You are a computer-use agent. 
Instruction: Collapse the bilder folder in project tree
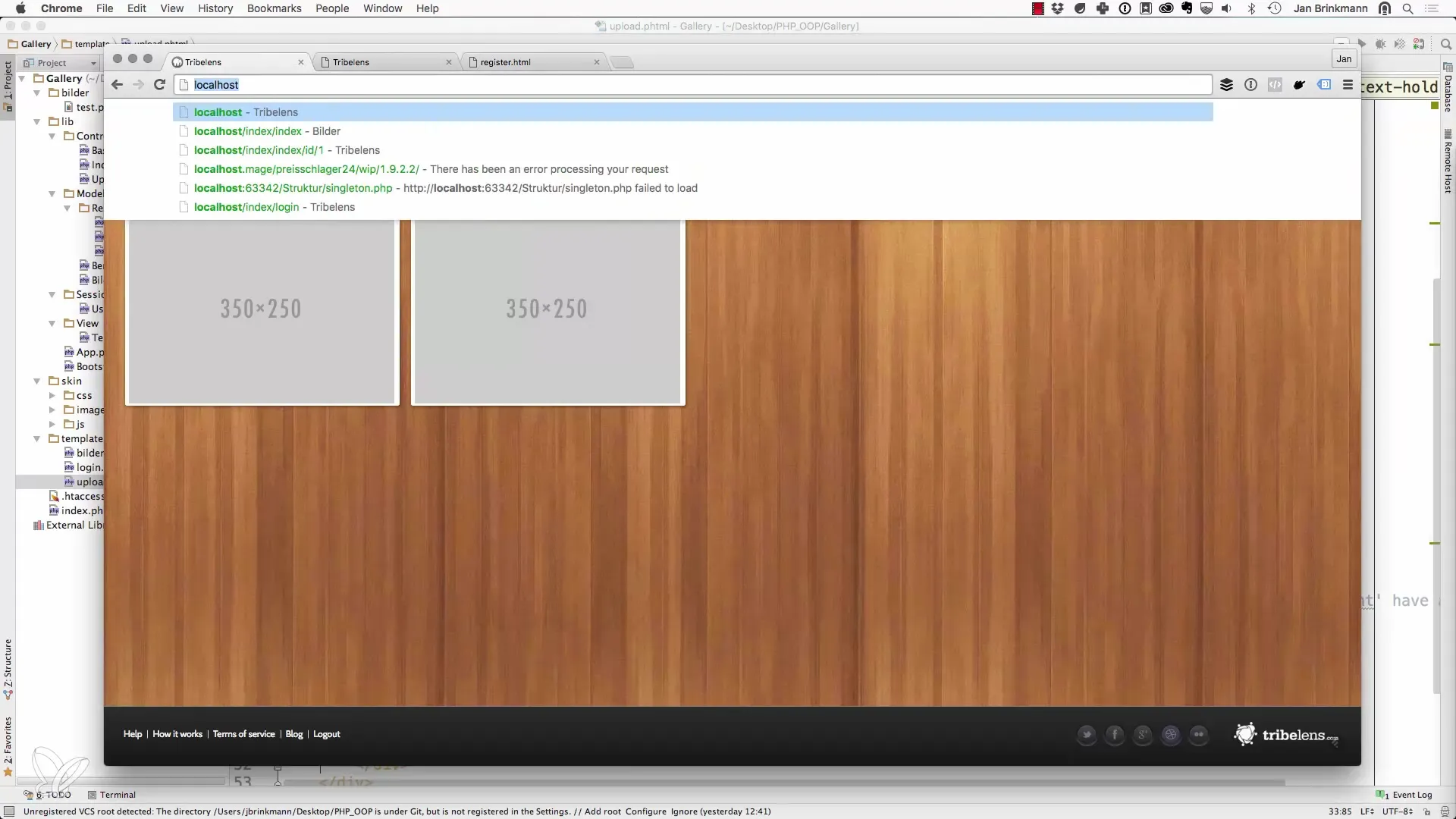click(x=37, y=93)
